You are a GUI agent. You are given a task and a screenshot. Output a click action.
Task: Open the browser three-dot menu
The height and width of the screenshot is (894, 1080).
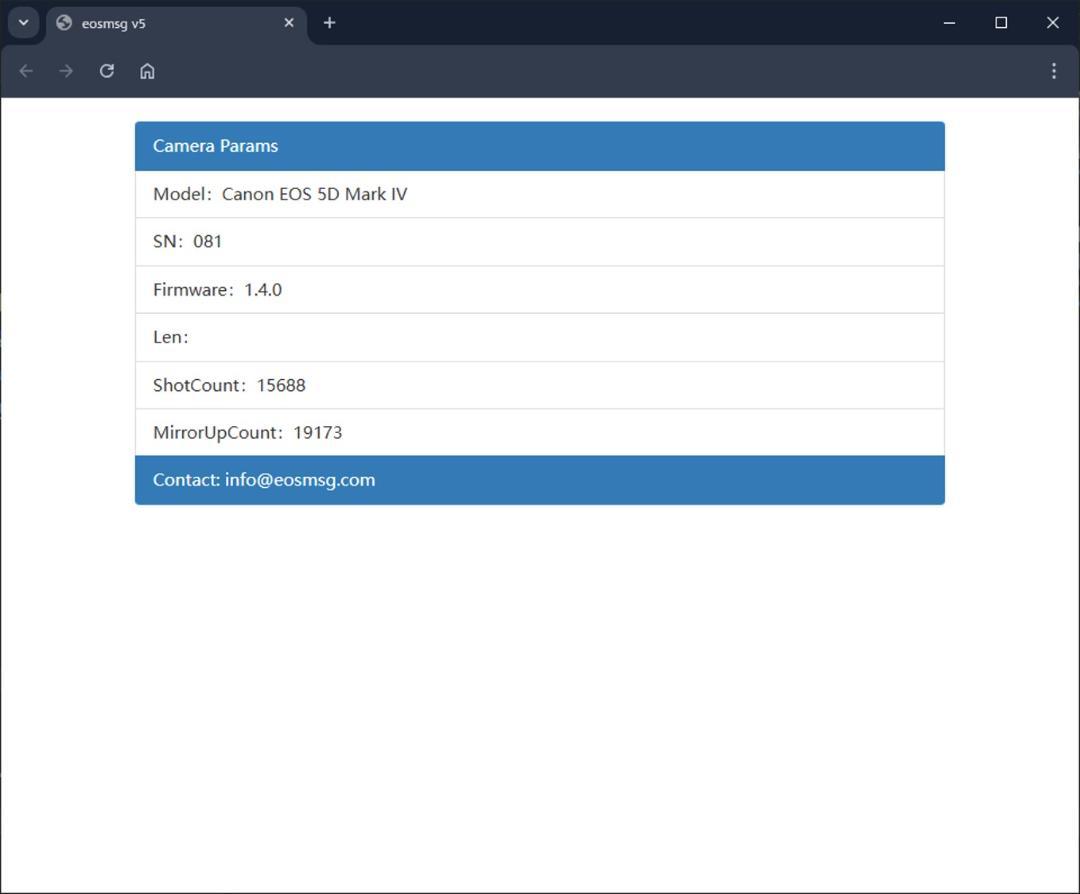click(x=1054, y=71)
